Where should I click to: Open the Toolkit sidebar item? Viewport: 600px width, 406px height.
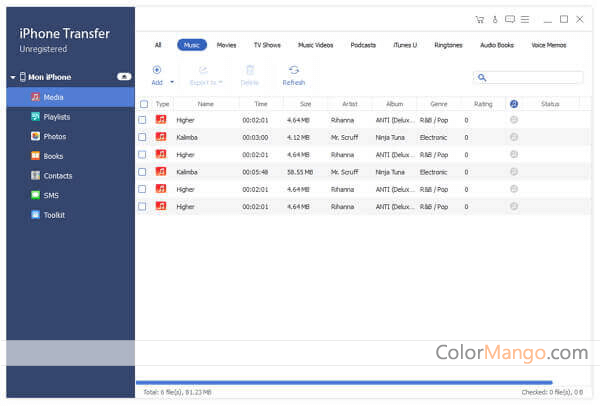coord(56,214)
